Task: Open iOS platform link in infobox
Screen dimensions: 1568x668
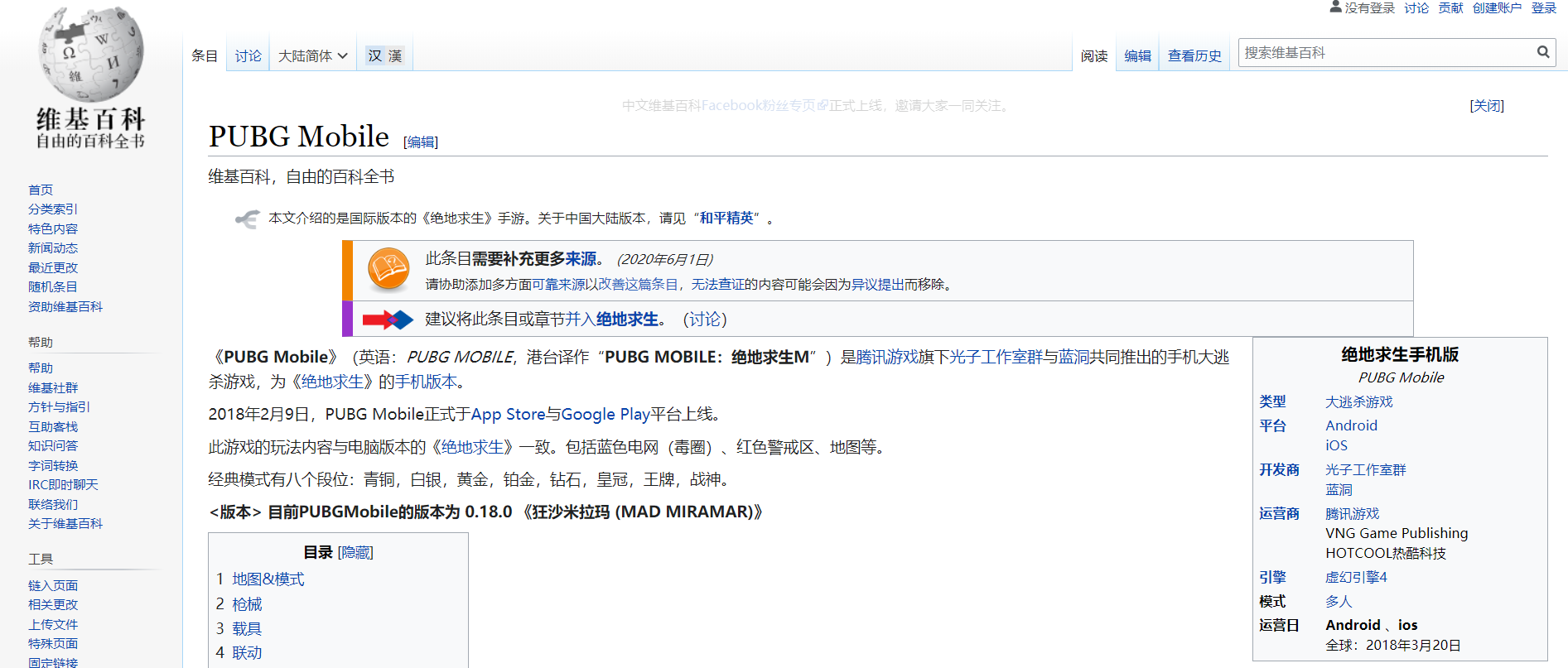Action: 1336,445
